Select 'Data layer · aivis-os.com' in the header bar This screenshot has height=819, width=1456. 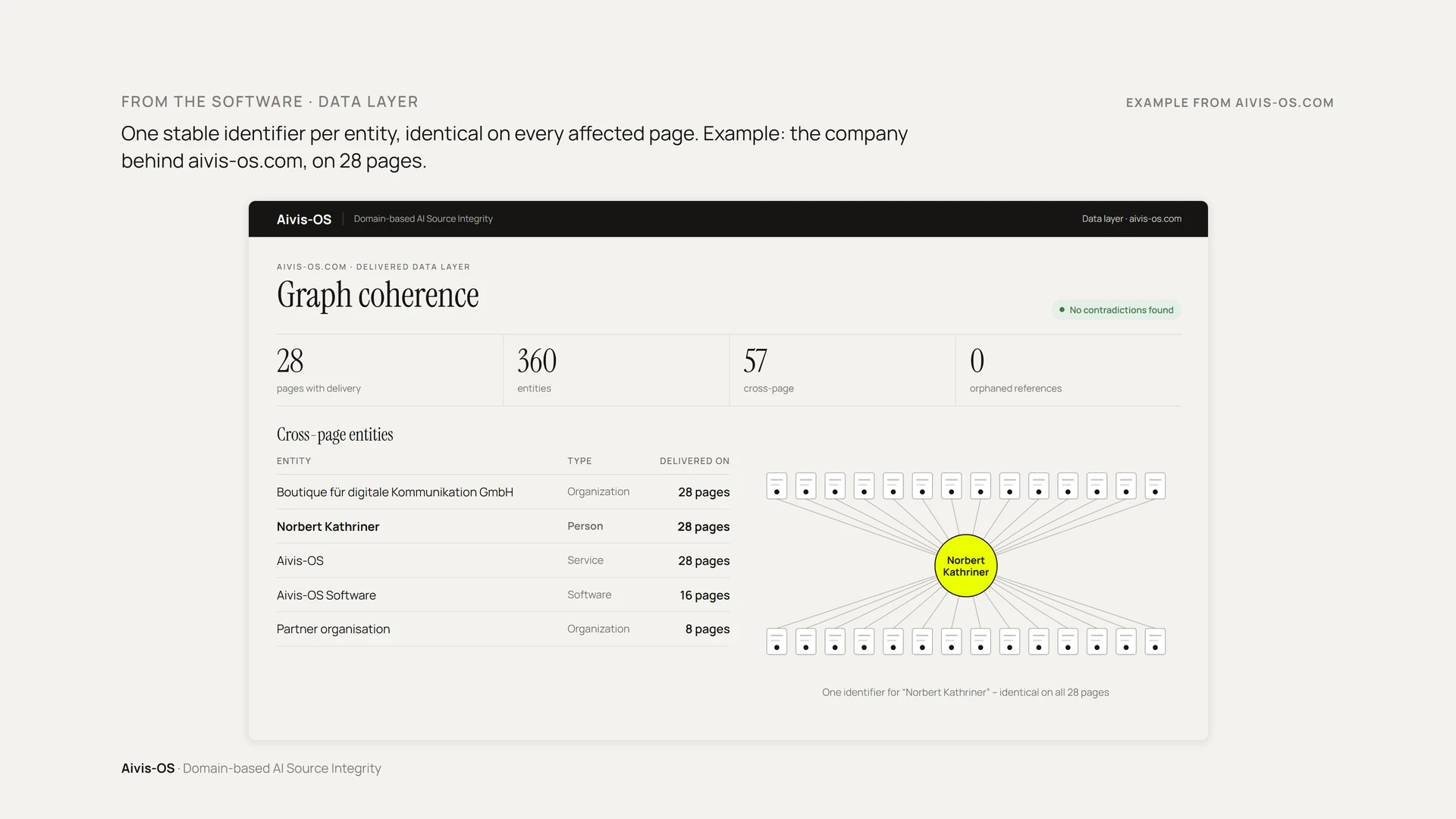(x=1131, y=219)
